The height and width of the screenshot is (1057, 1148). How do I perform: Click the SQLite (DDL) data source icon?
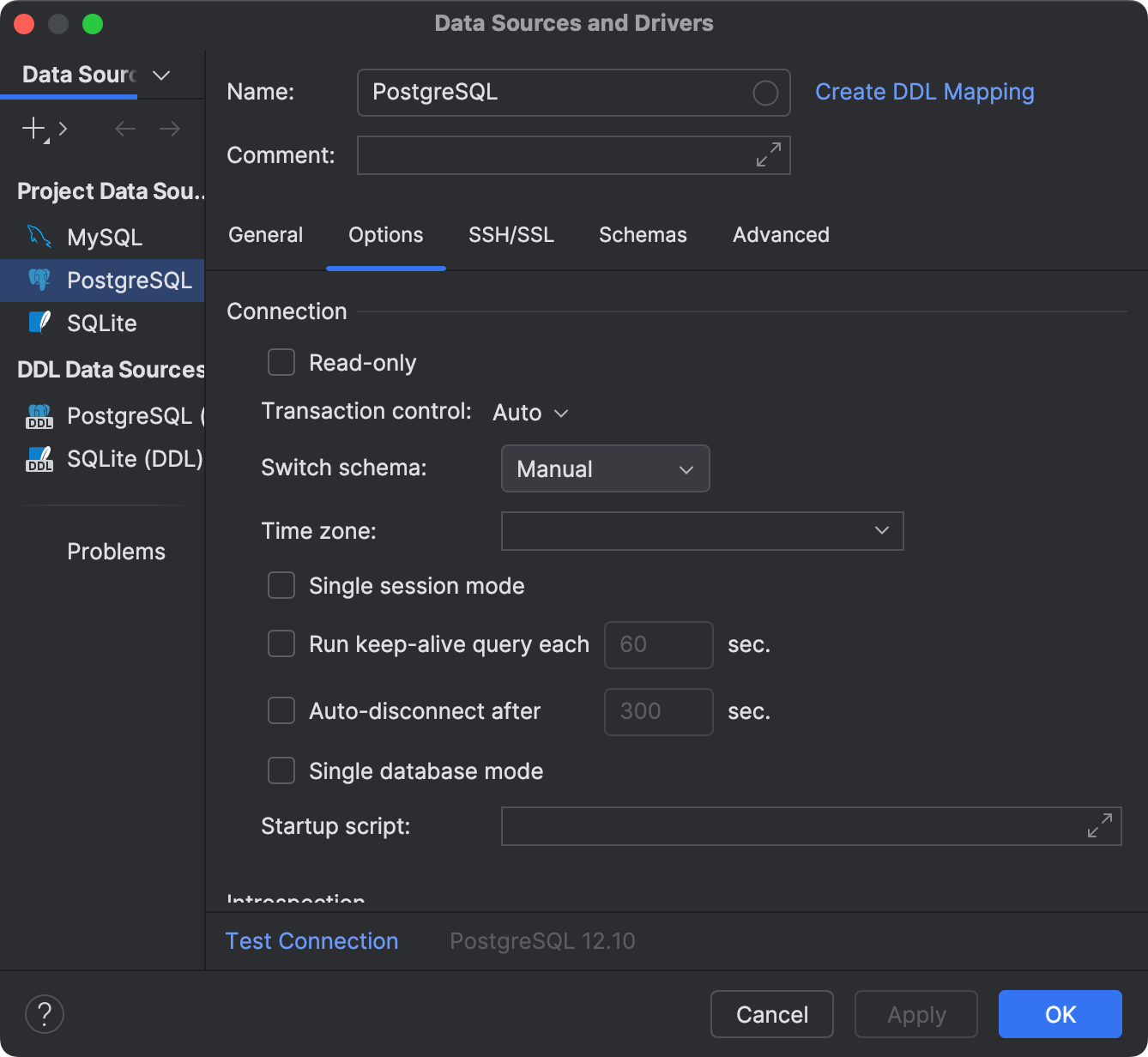click(39, 459)
